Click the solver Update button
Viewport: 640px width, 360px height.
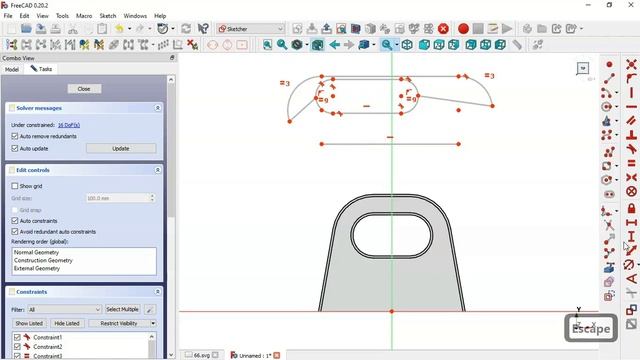point(121,149)
